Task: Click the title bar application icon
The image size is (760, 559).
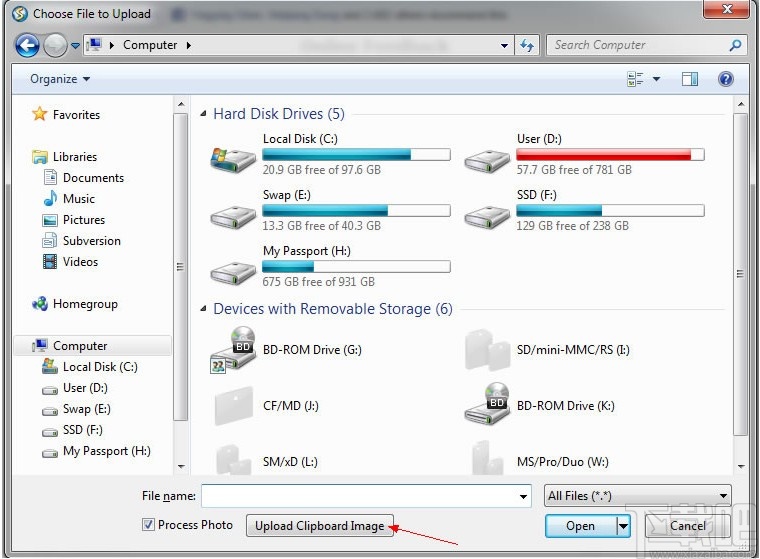Action: (x=19, y=14)
